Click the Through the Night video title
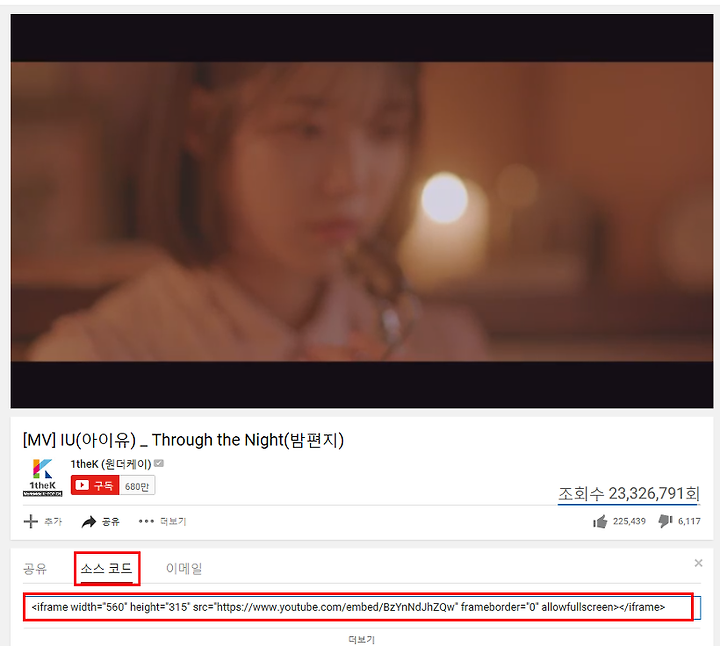720x646 pixels. coord(183,440)
